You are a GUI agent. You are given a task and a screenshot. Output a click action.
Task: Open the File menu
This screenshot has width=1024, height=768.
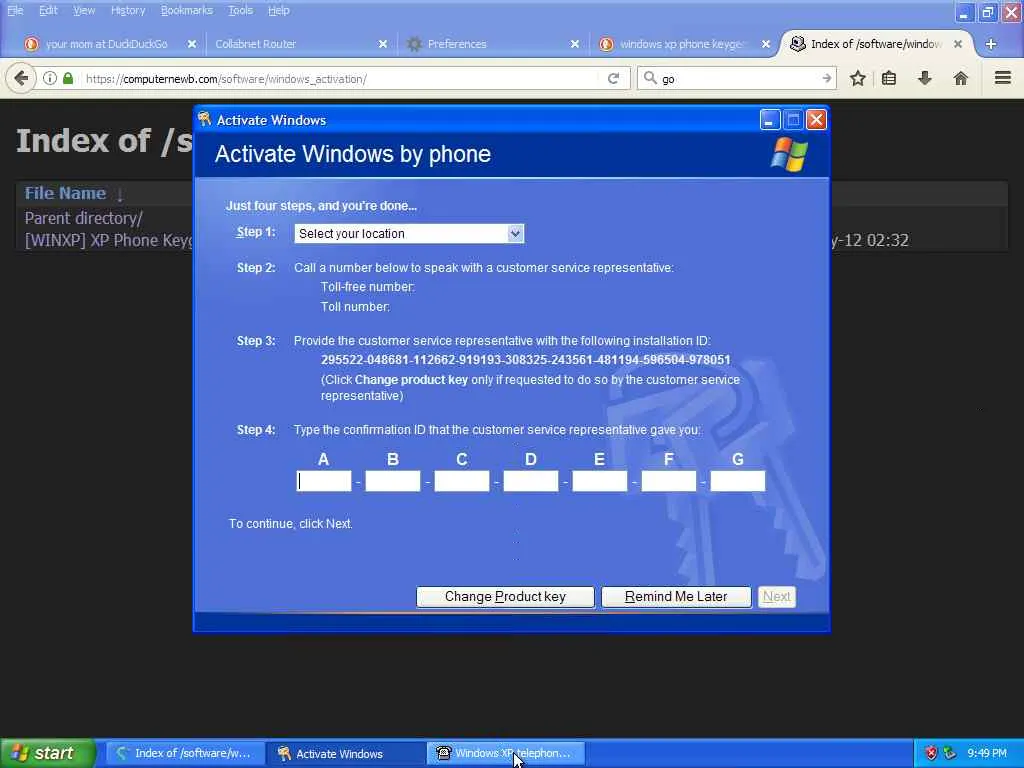click(x=15, y=10)
